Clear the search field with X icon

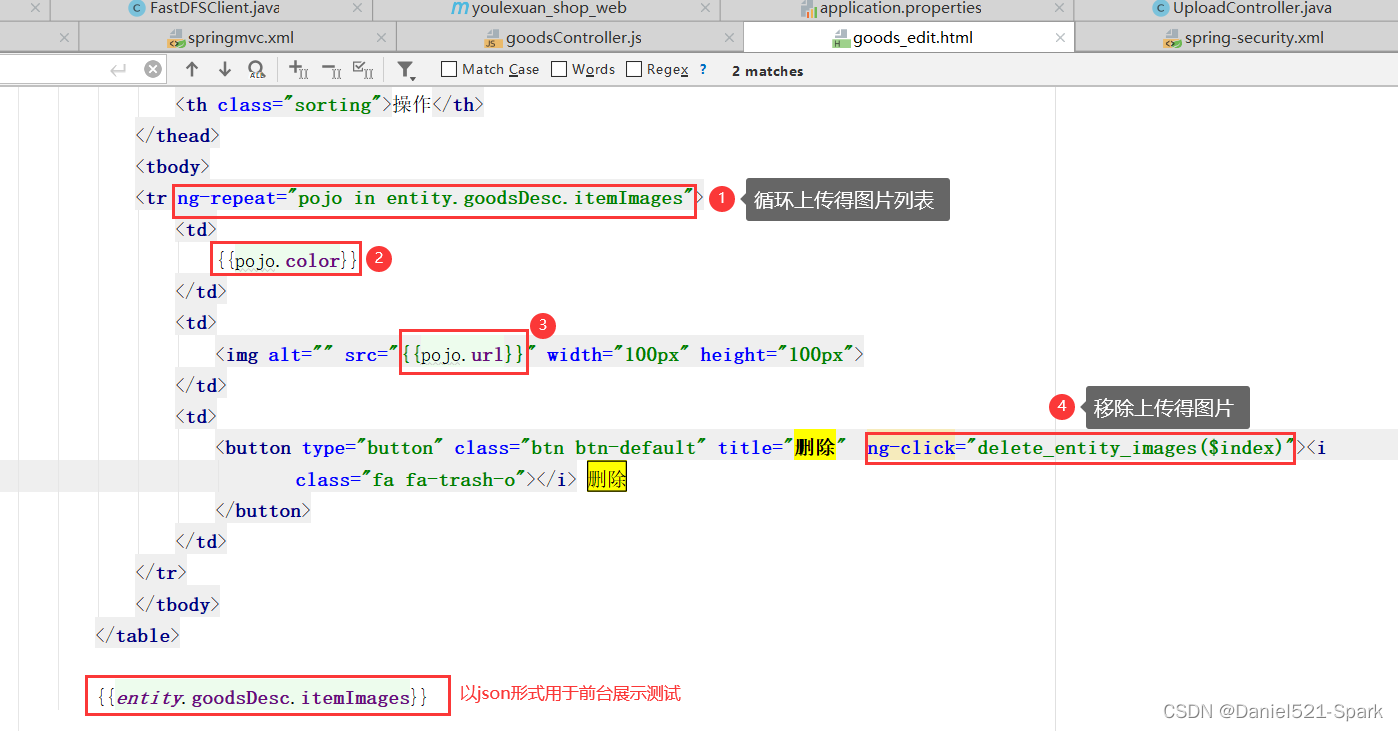(152, 69)
